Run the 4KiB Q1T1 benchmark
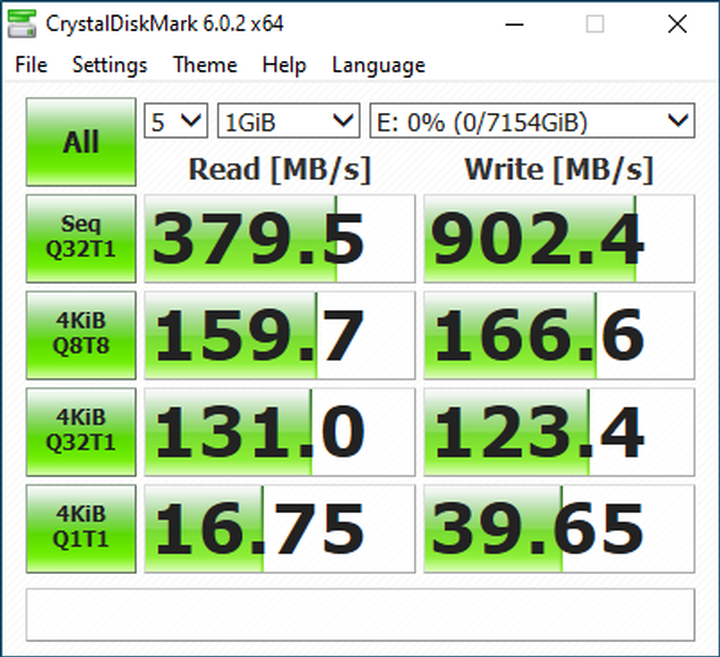This screenshot has width=720, height=657. (x=81, y=526)
